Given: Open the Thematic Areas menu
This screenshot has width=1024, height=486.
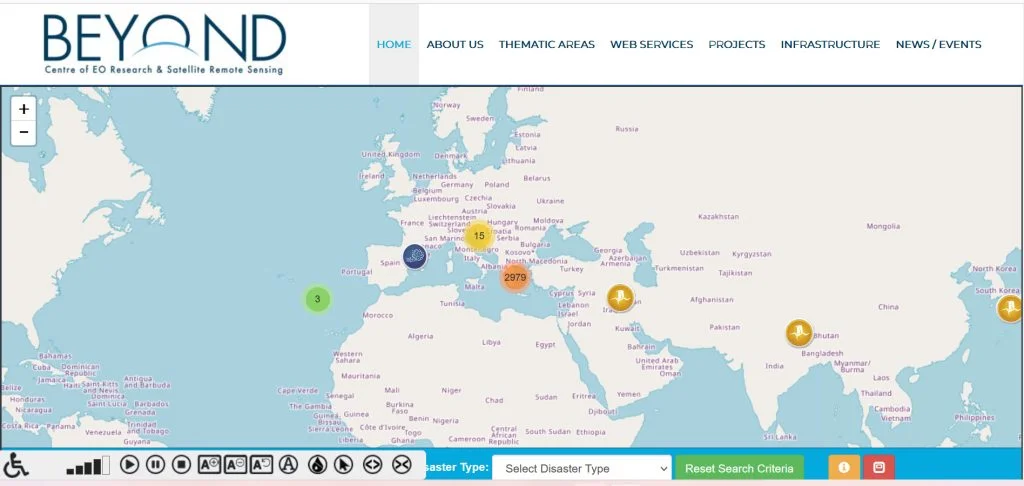Looking at the screenshot, I should pos(546,44).
